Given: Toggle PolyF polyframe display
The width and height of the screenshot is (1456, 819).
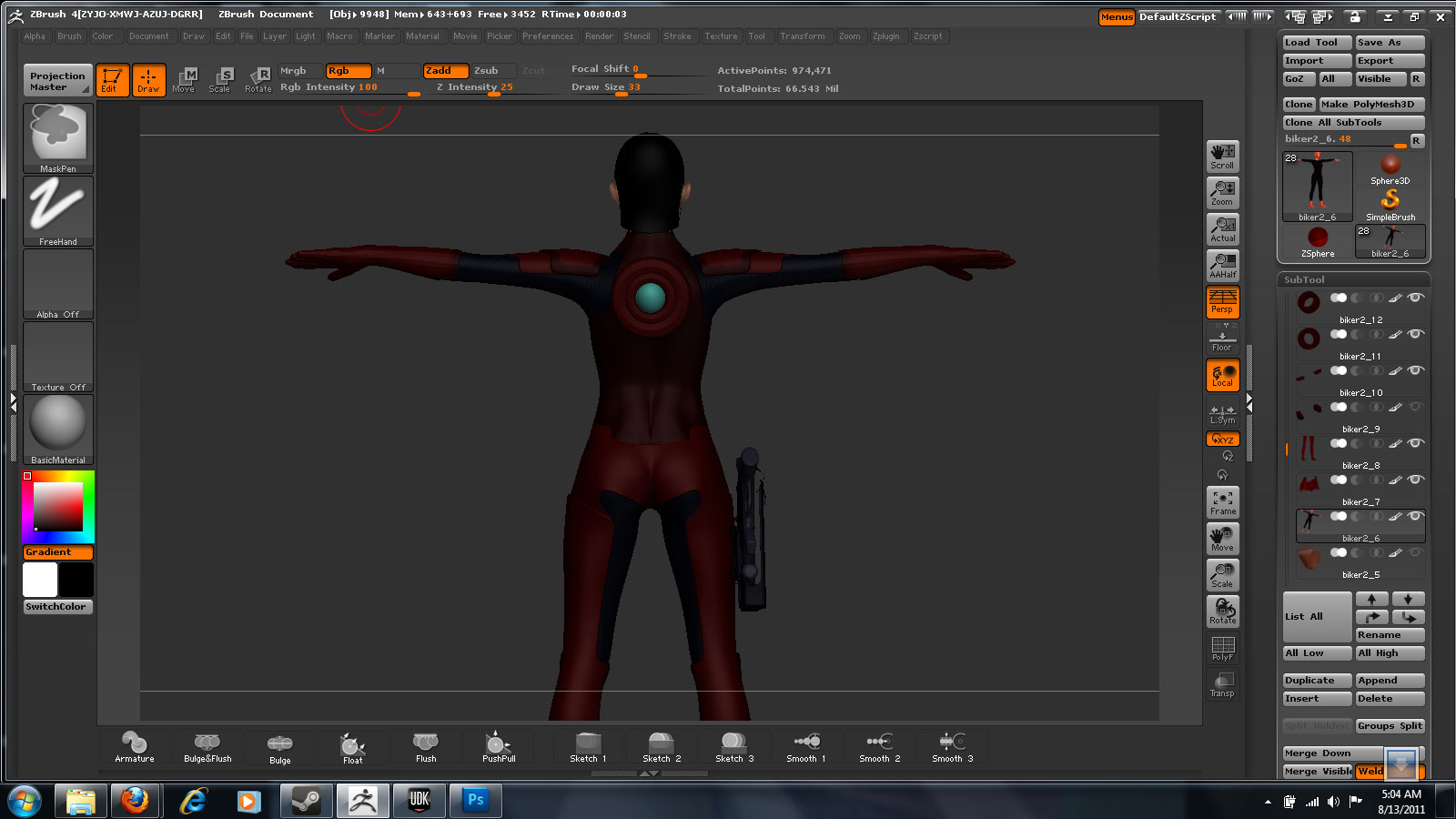Looking at the screenshot, I should click(1222, 648).
